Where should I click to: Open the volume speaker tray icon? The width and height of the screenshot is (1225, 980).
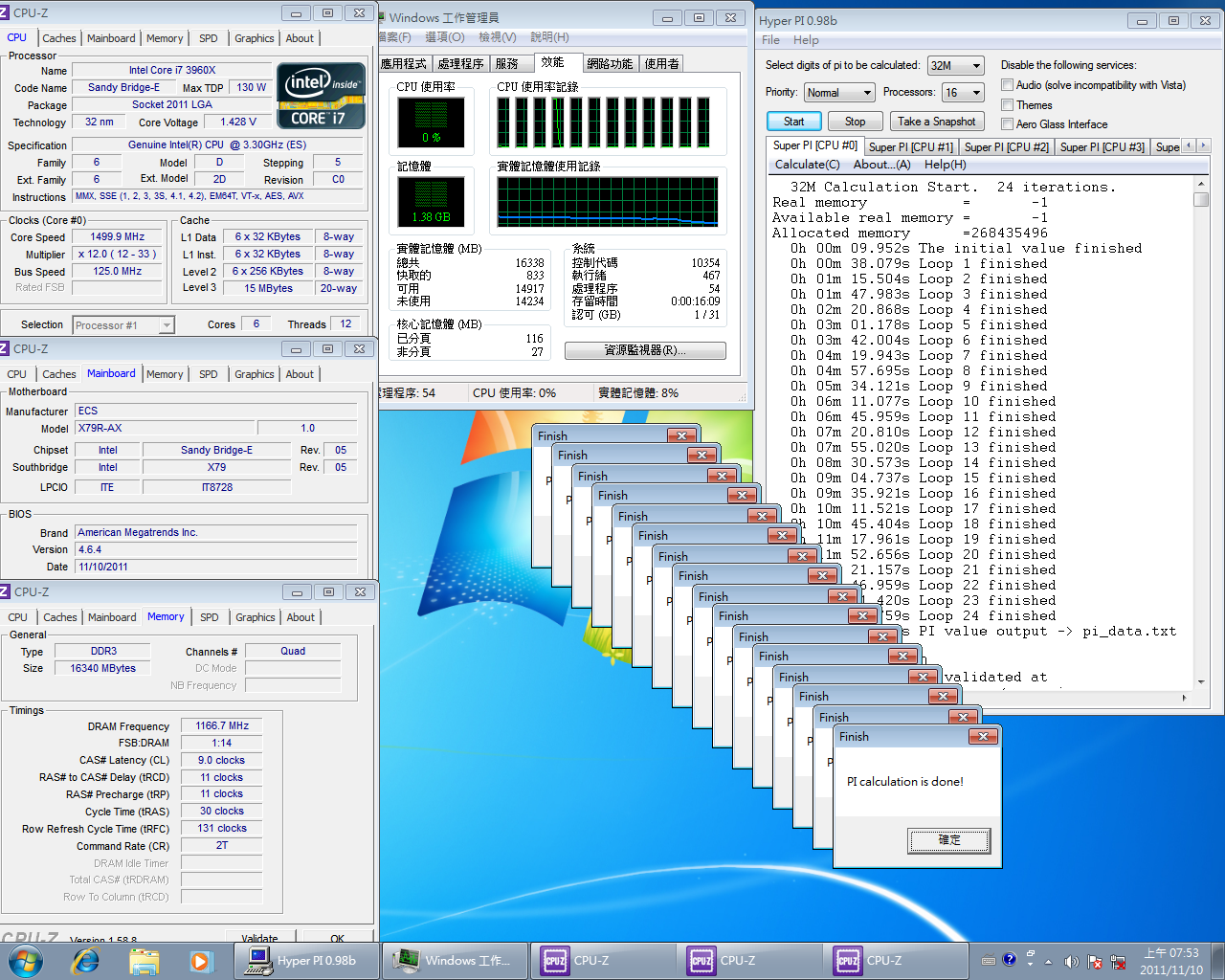click(x=1071, y=962)
